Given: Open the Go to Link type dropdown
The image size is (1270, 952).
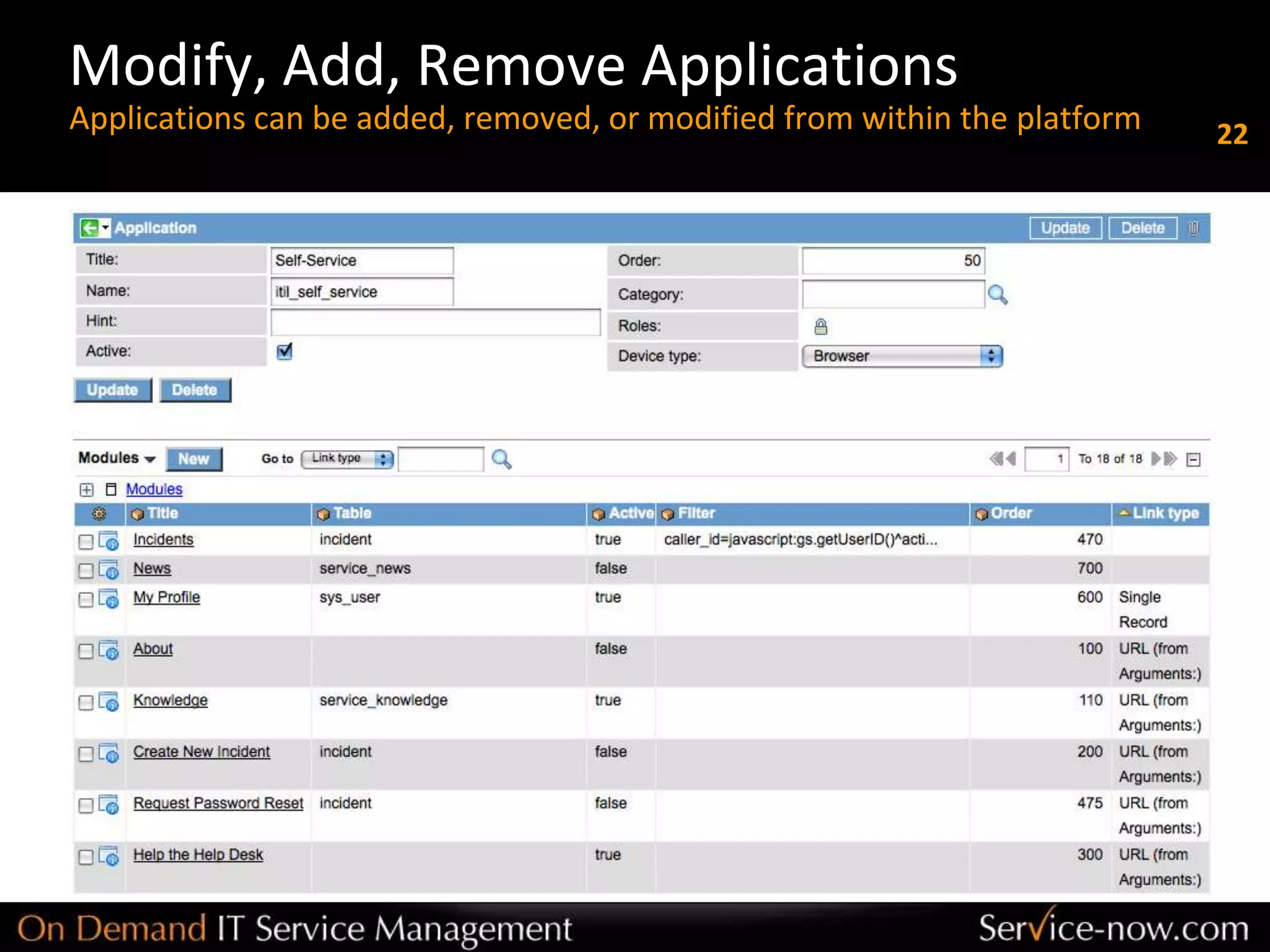Looking at the screenshot, I should tap(347, 459).
